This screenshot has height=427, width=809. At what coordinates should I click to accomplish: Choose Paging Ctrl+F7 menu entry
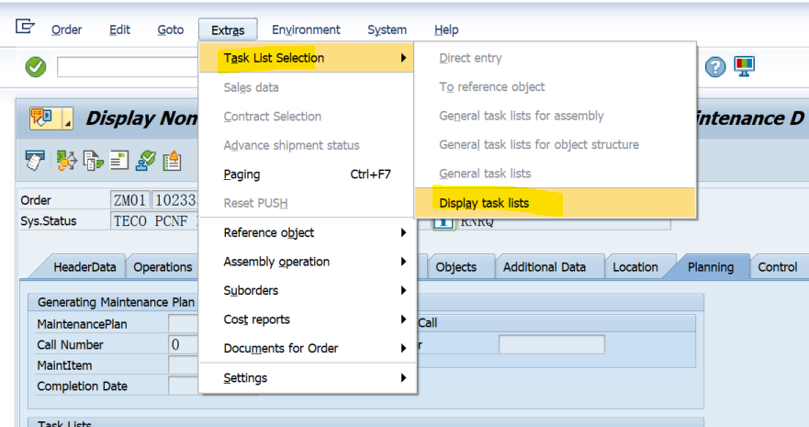click(306, 174)
